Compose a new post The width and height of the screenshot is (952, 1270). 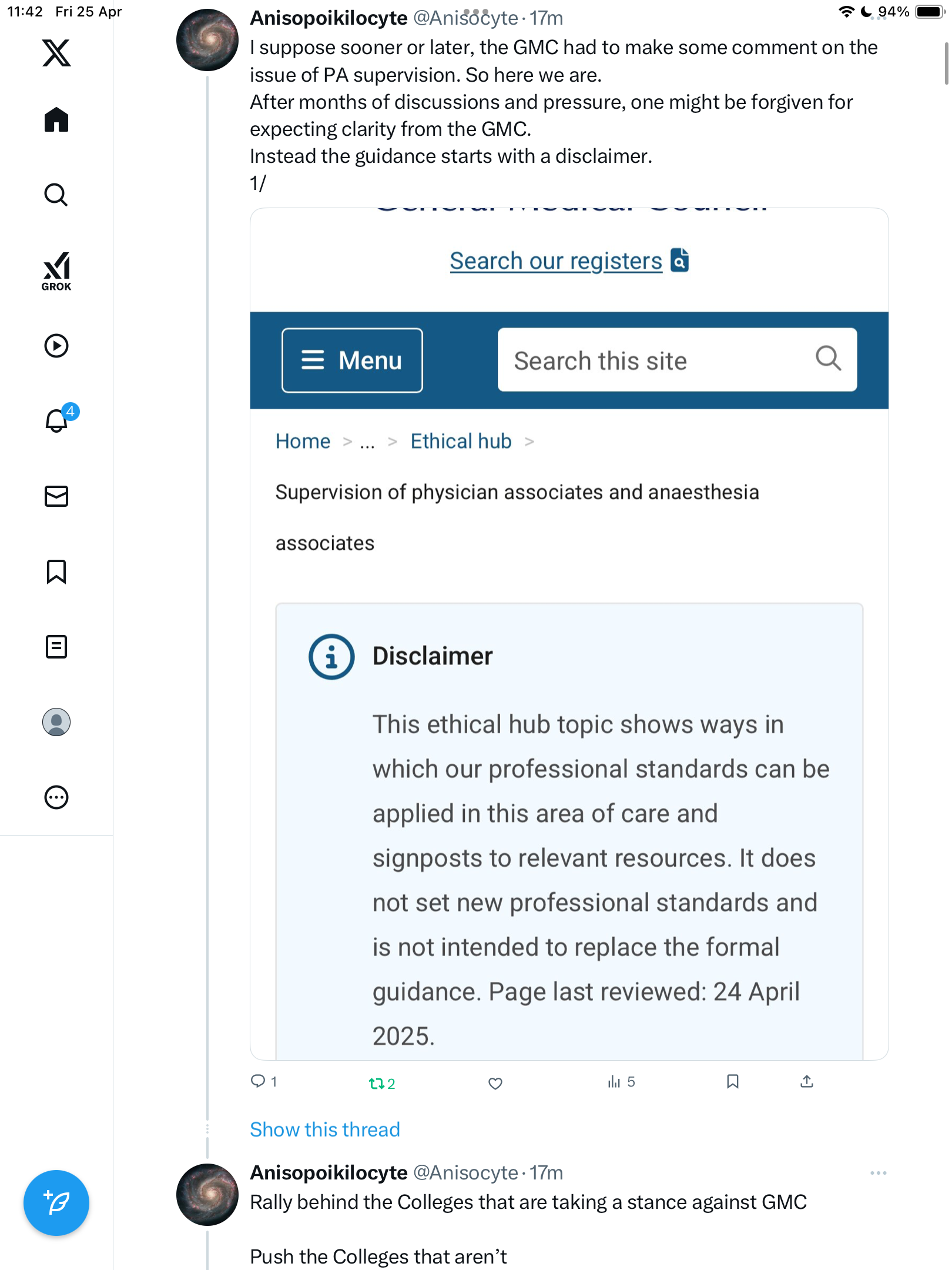tap(56, 1203)
